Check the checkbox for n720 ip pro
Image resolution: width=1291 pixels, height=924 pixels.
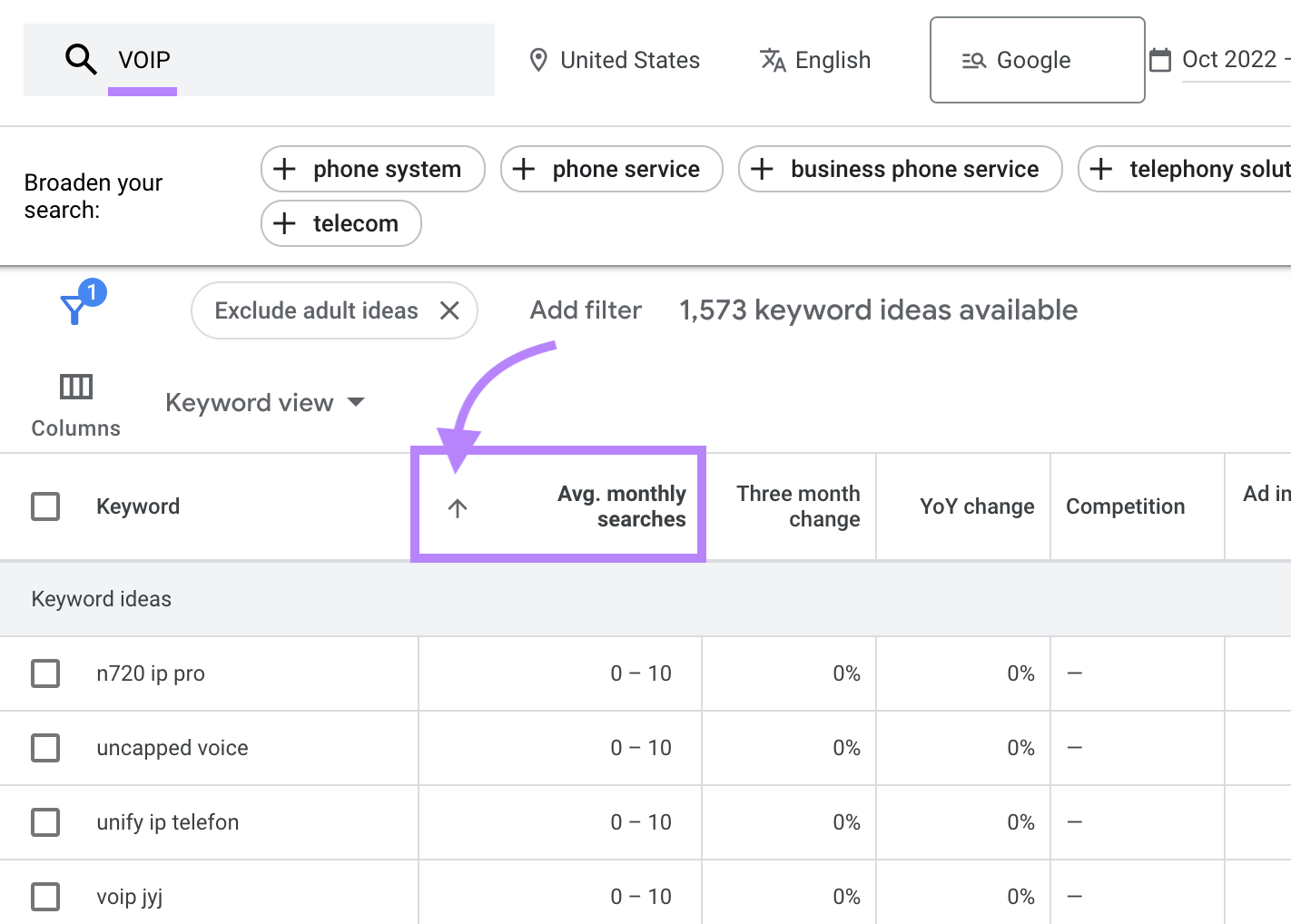(x=45, y=673)
